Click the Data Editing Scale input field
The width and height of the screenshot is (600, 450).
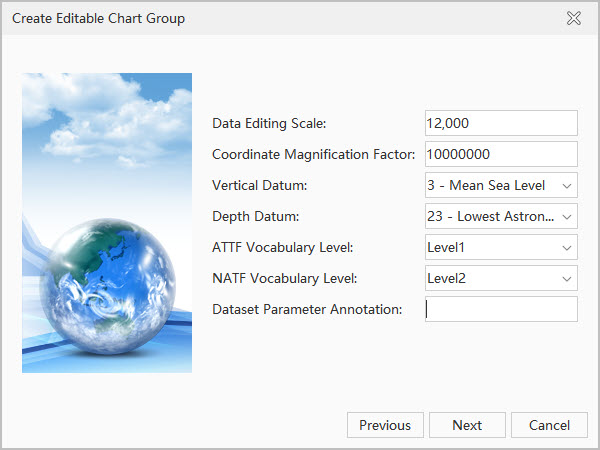click(x=501, y=123)
